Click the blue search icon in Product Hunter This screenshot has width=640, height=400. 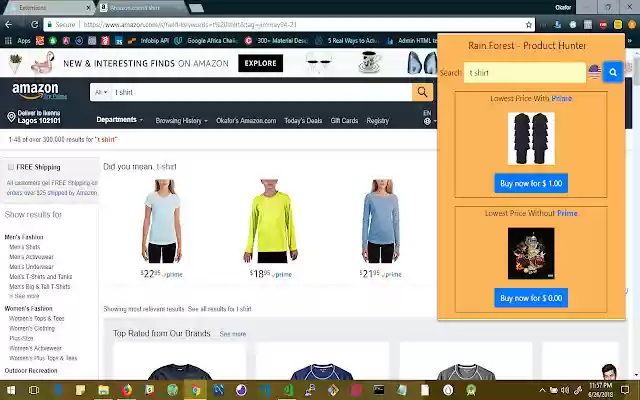[x=613, y=72]
